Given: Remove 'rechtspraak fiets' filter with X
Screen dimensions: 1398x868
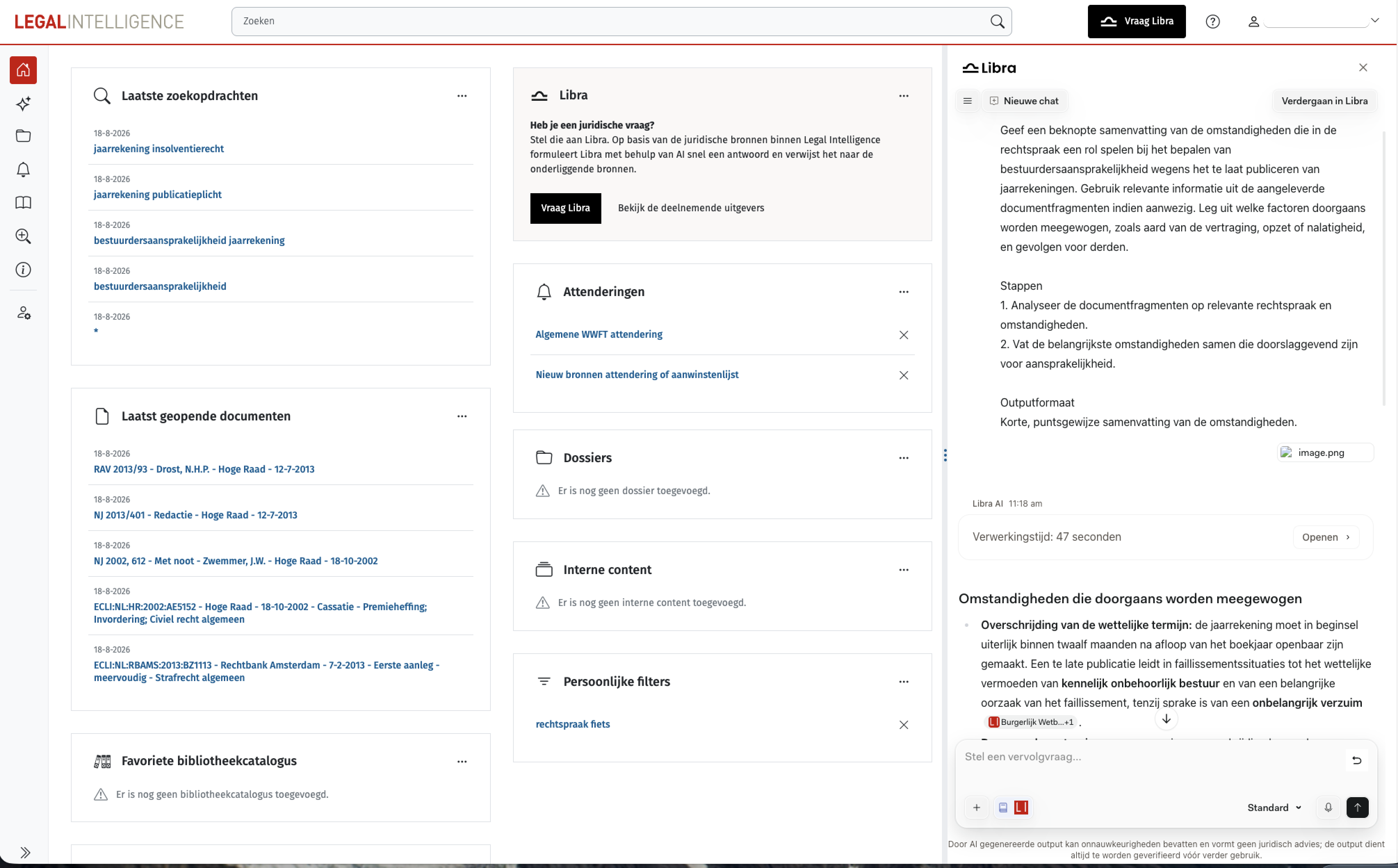Looking at the screenshot, I should tap(903, 724).
